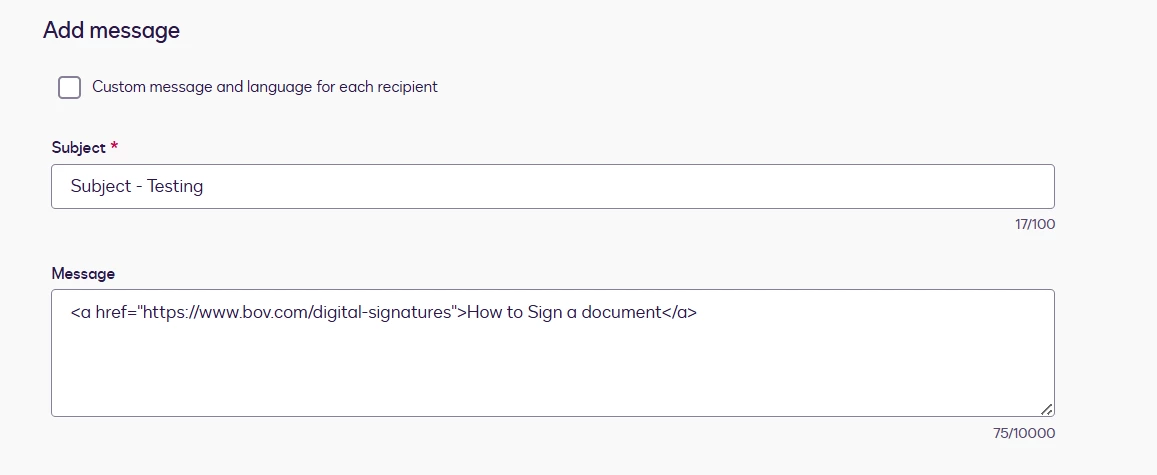Image resolution: width=1157 pixels, height=475 pixels.
Task: Click the 75/10000 message character counter
Action: [x=1025, y=433]
